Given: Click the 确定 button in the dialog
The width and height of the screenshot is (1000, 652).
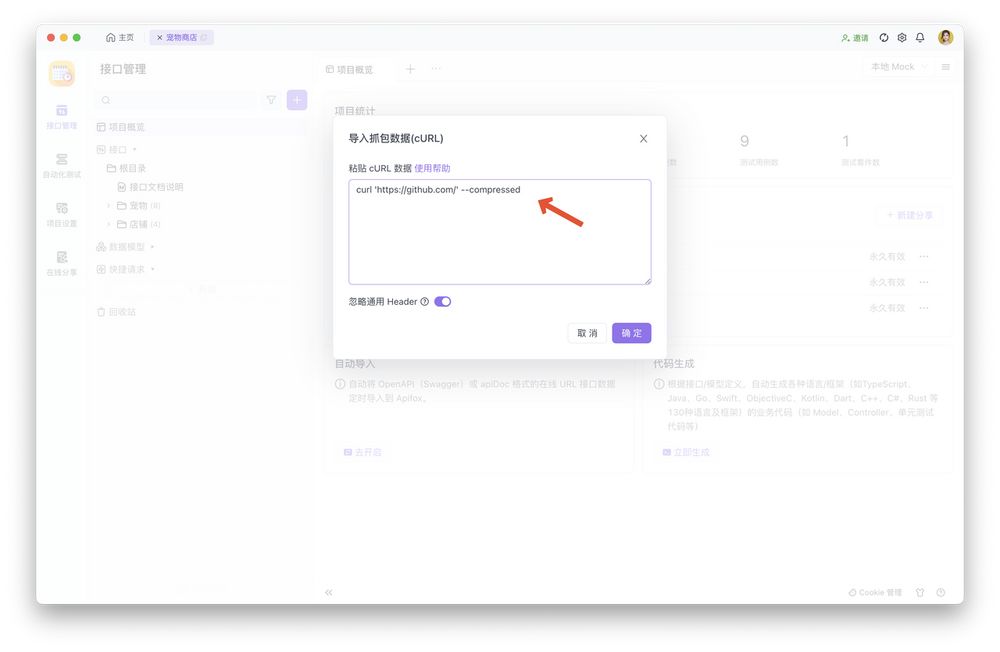Looking at the screenshot, I should pyautogui.click(x=631, y=333).
